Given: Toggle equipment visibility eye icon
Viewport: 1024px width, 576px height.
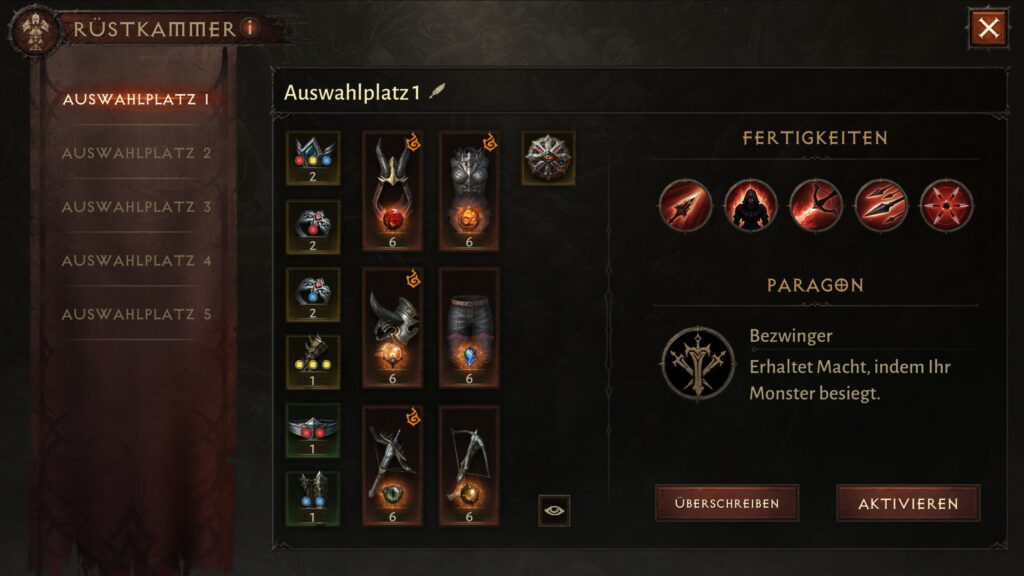Looking at the screenshot, I should point(554,510).
